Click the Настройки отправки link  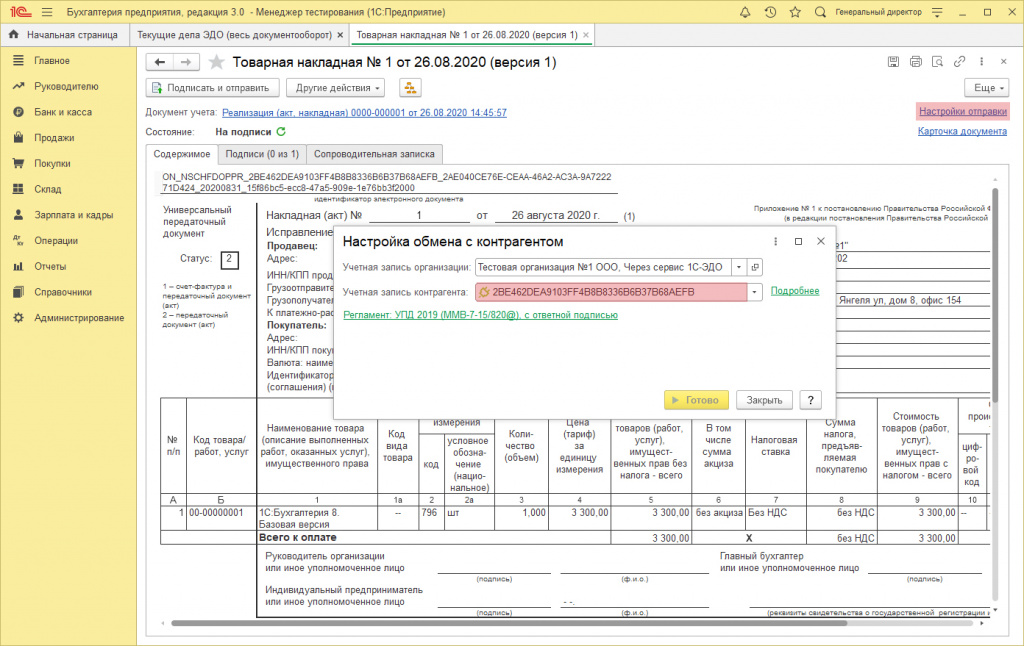(962, 111)
